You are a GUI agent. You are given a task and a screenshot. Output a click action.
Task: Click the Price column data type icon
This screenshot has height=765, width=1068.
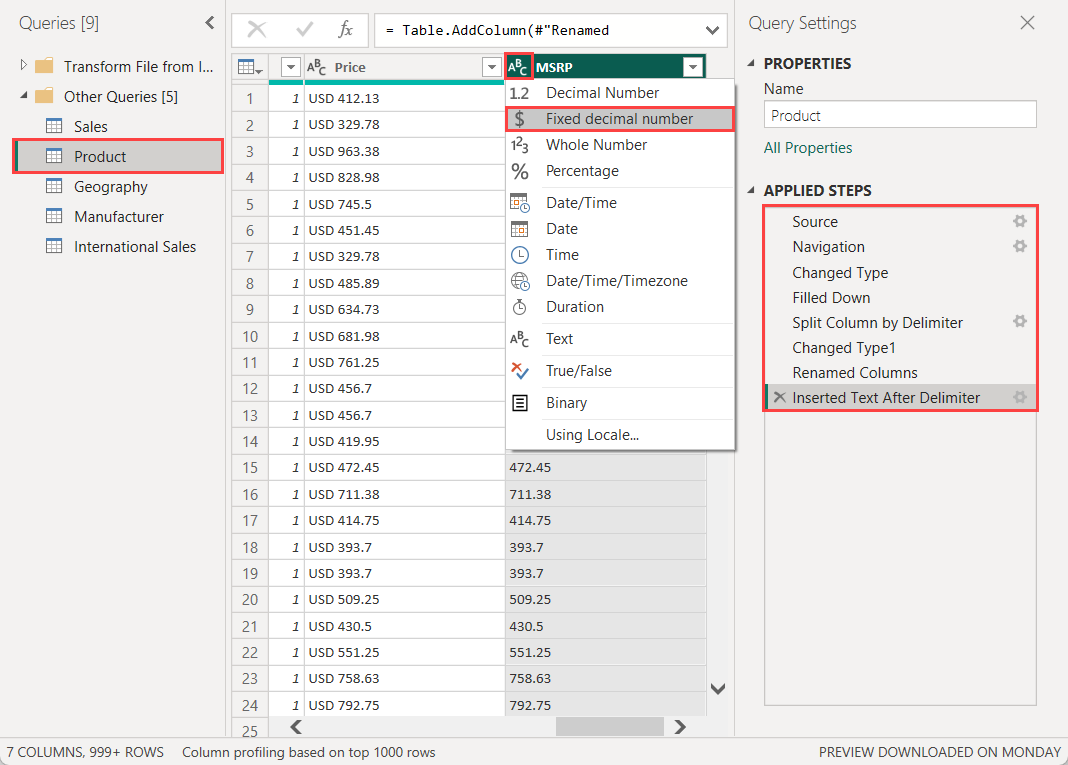[x=316, y=67]
